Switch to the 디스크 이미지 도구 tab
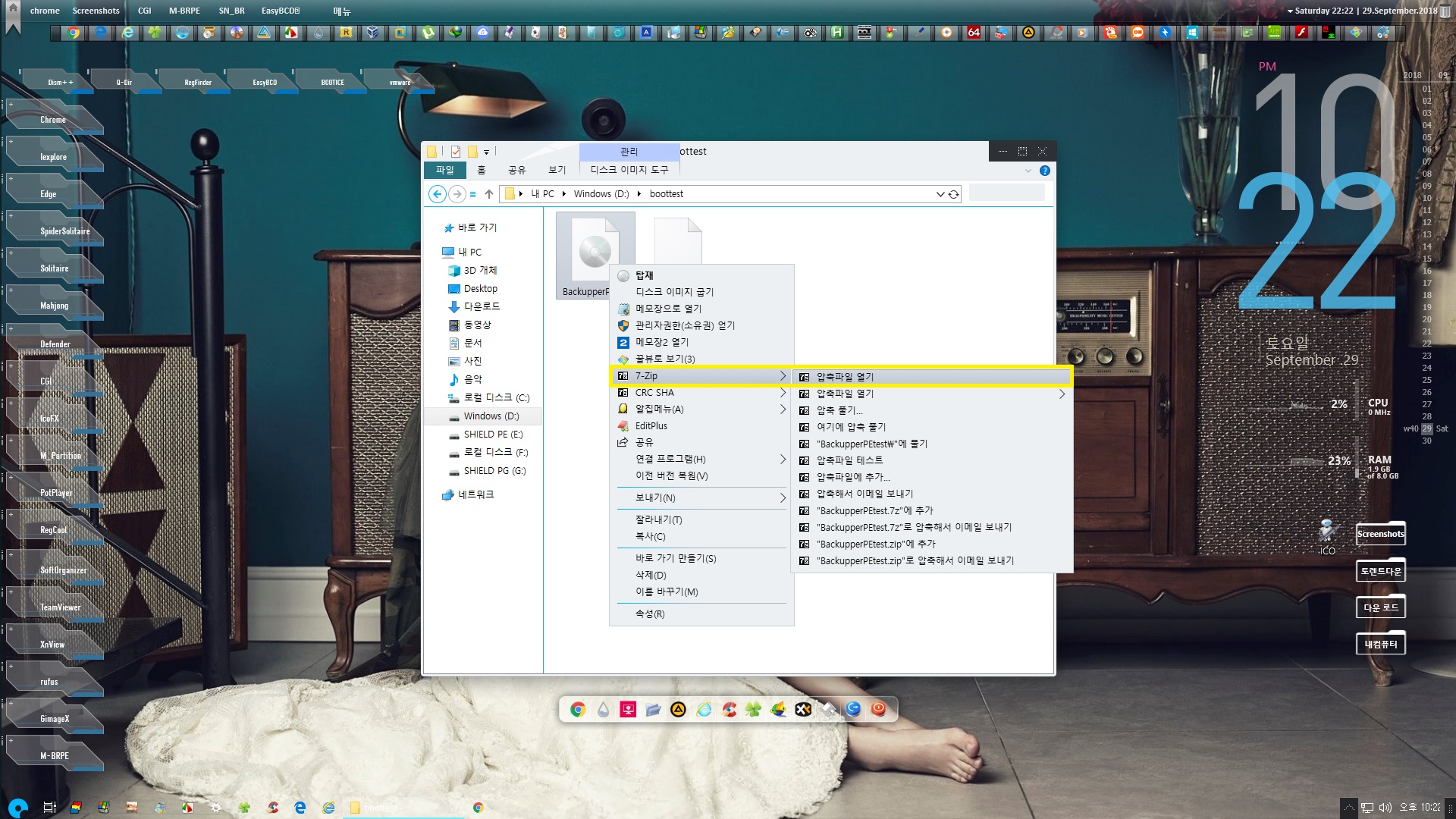This screenshot has width=1456, height=819. pos(629,170)
